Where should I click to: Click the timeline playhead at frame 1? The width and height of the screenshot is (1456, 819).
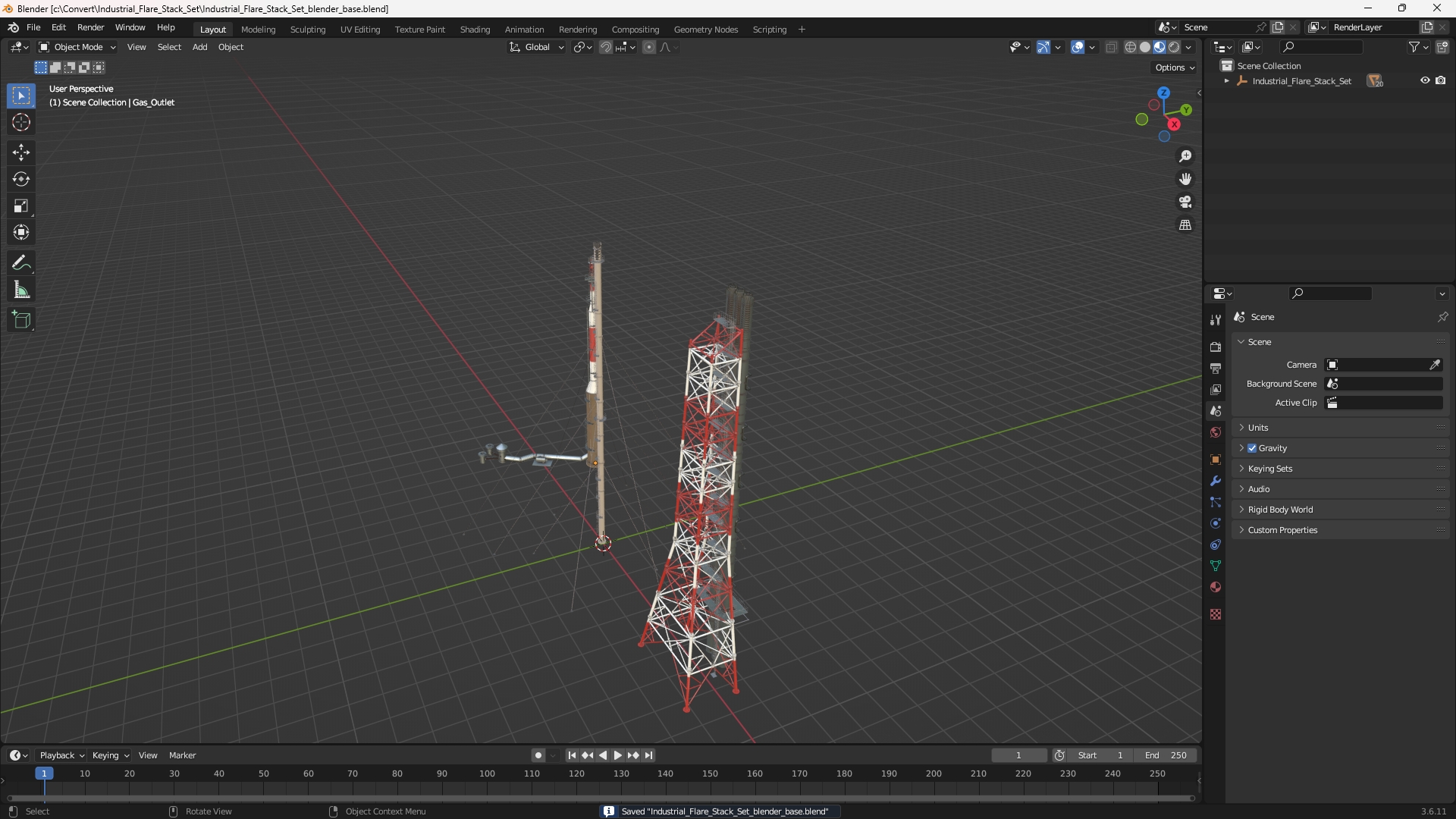[x=44, y=773]
